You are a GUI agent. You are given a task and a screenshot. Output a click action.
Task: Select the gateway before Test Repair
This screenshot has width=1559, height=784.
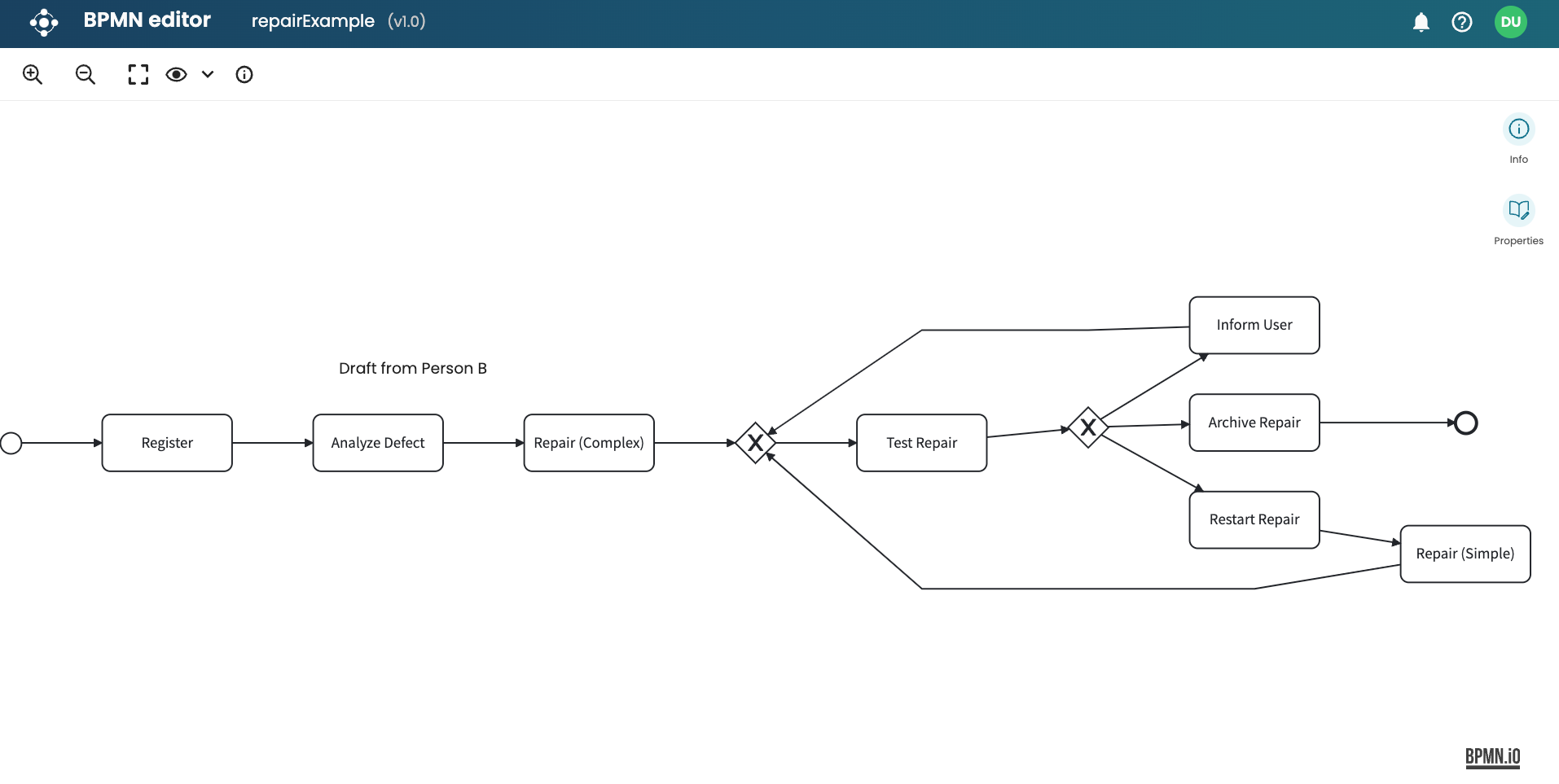coord(755,443)
